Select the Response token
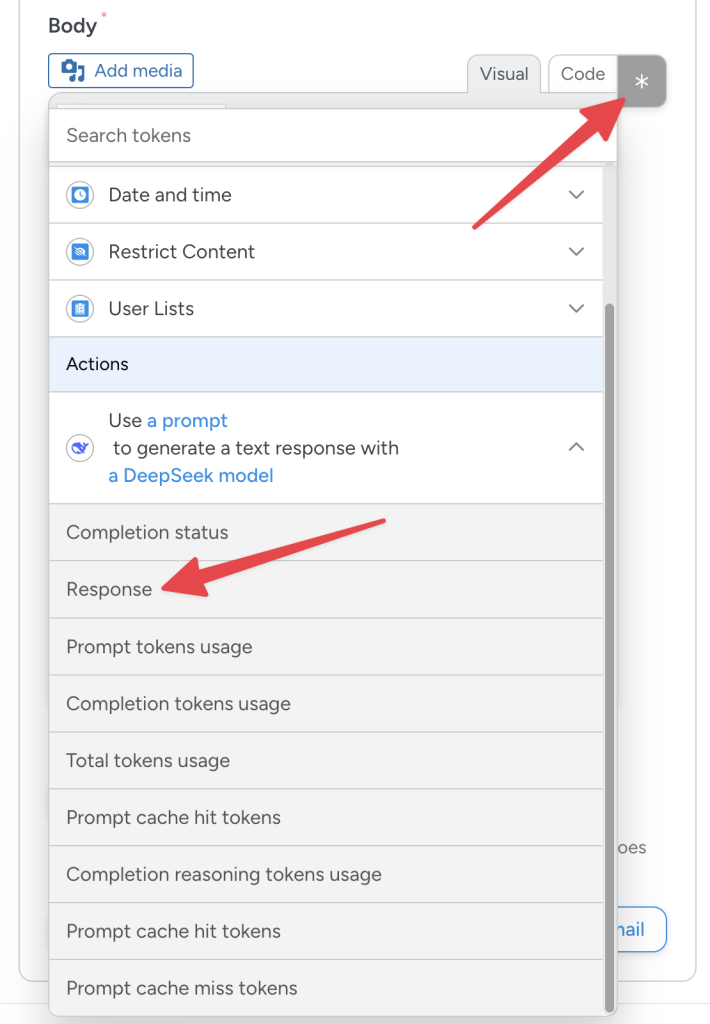Screen dimensions: 710x1024 pyautogui.click(x=109, y=589)
